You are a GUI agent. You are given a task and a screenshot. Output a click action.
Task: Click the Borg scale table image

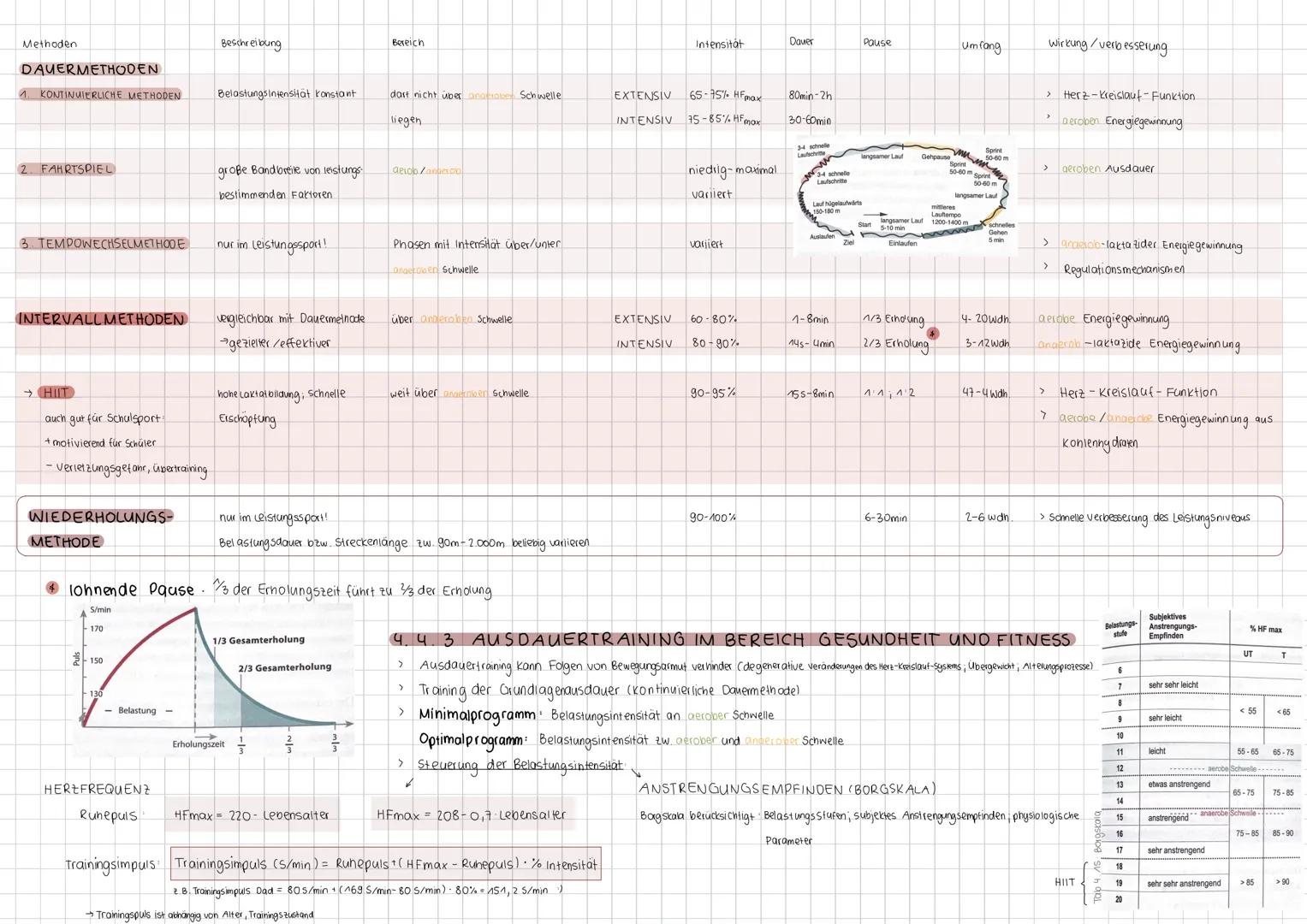pyautogui.click(x=1200, y=758)
